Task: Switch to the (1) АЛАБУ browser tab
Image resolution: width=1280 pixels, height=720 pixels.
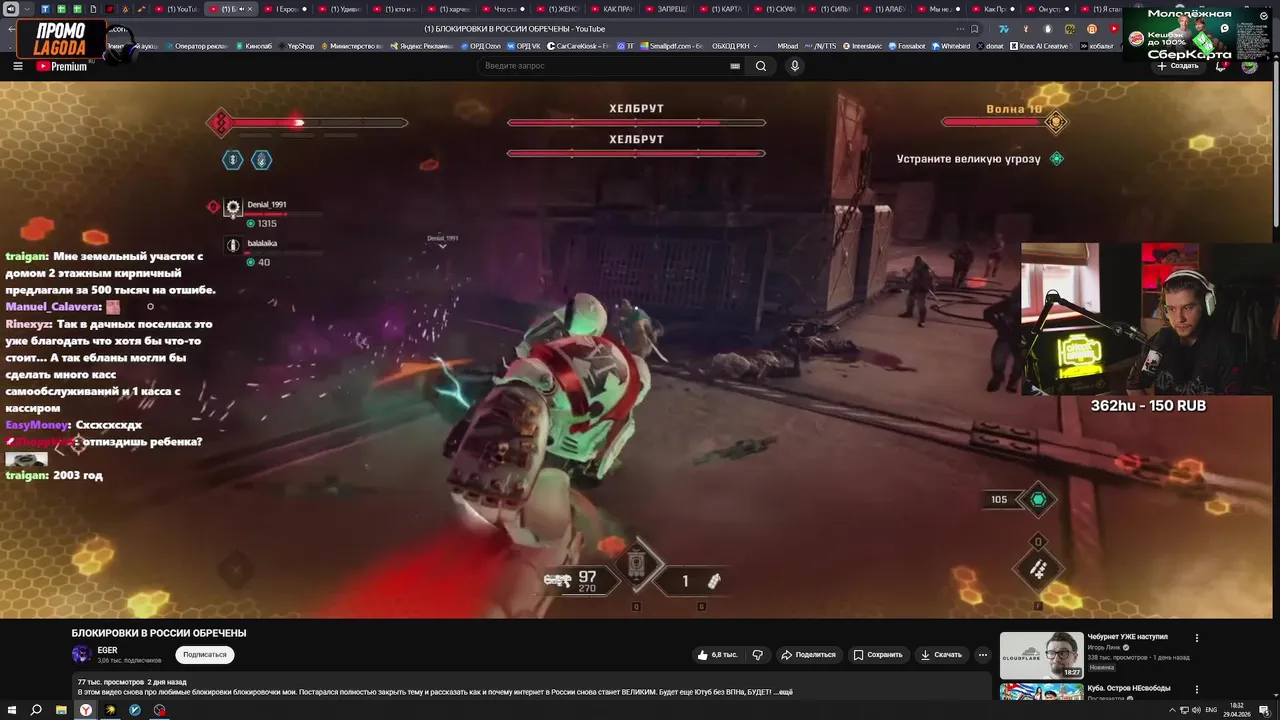Action: (x=887, y=9)
